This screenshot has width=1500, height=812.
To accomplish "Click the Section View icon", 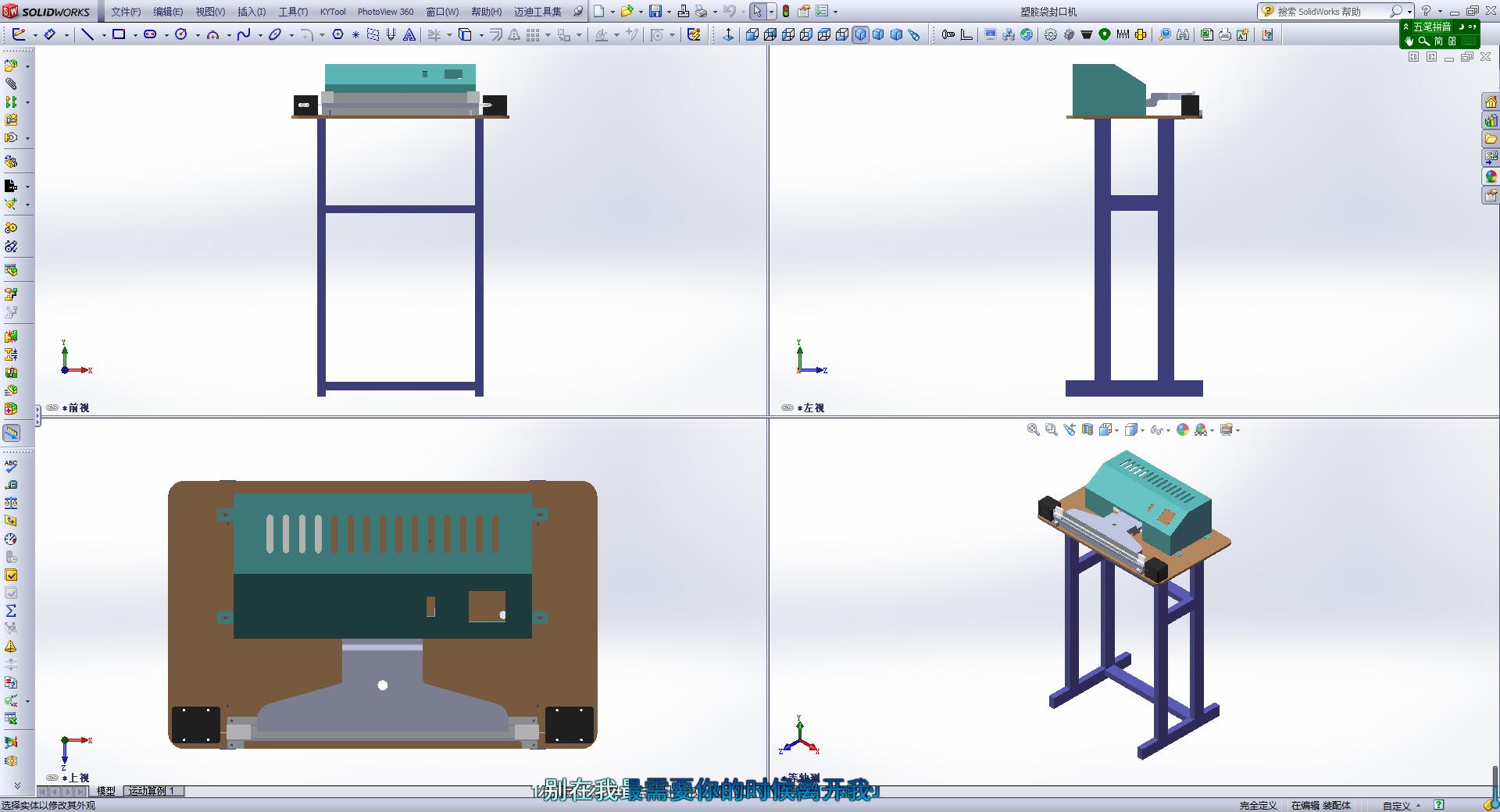I will coord(1087,429).
